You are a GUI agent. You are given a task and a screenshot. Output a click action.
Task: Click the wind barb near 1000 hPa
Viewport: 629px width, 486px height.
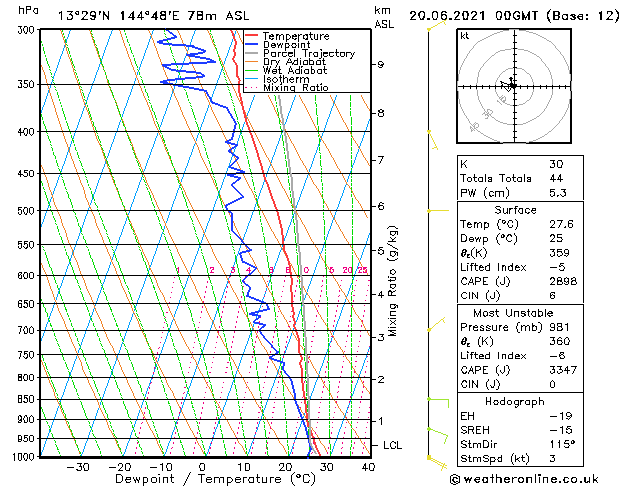436,458
